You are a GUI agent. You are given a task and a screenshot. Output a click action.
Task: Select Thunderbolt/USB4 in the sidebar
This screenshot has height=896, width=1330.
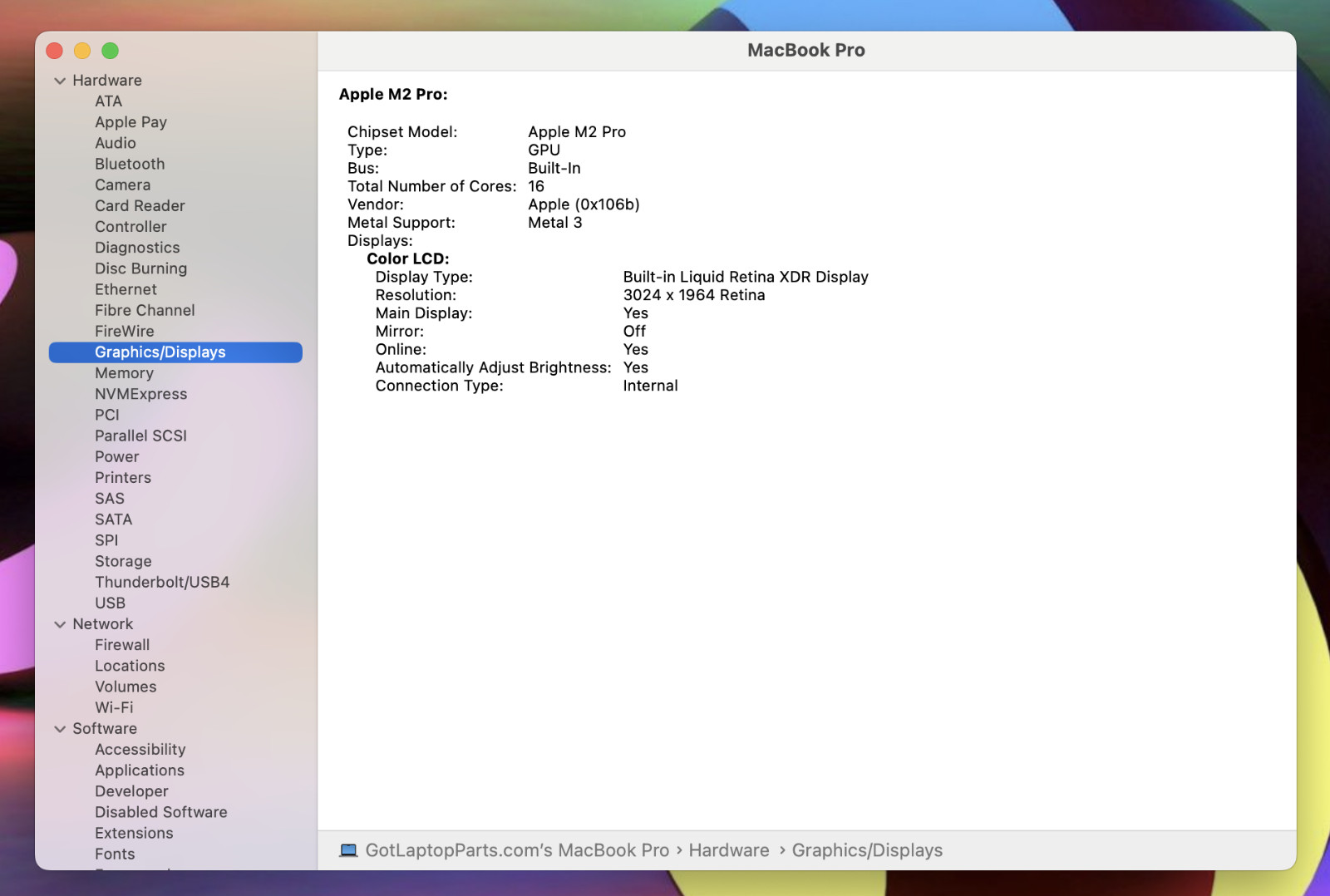162,582
